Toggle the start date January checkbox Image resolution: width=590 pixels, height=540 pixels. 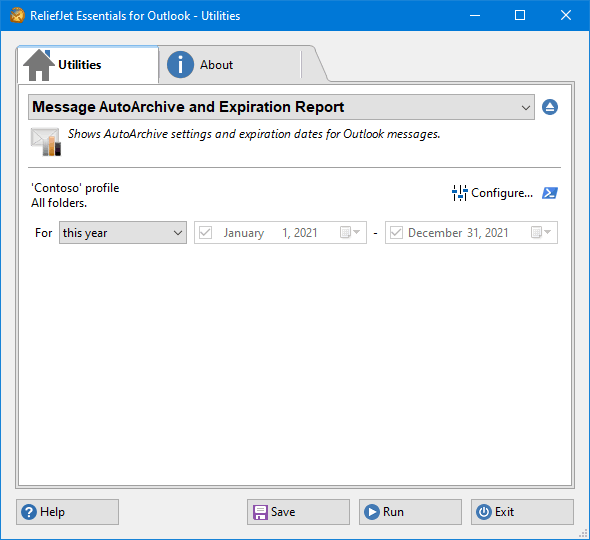click(205, 233)
